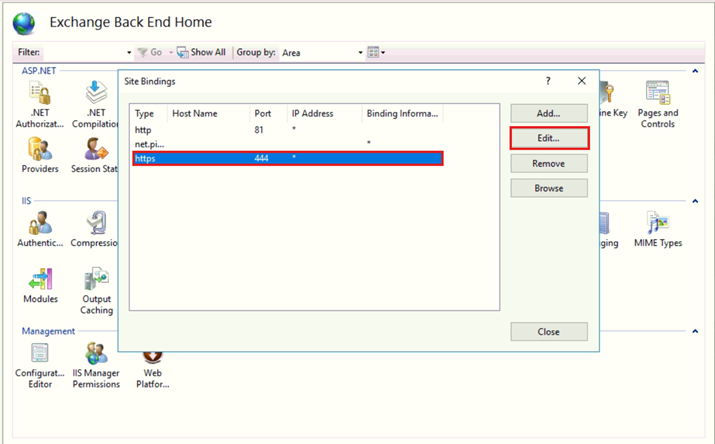Image resolution: width=715 pixels, height=444 pixels.
Task: Click the IP Address column header
Action: (324, 114)
